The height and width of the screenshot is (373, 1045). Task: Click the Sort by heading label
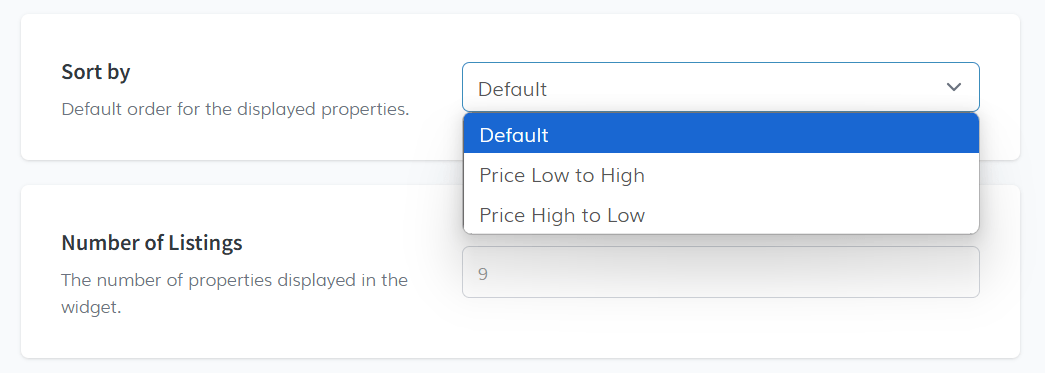click(95, 72)
